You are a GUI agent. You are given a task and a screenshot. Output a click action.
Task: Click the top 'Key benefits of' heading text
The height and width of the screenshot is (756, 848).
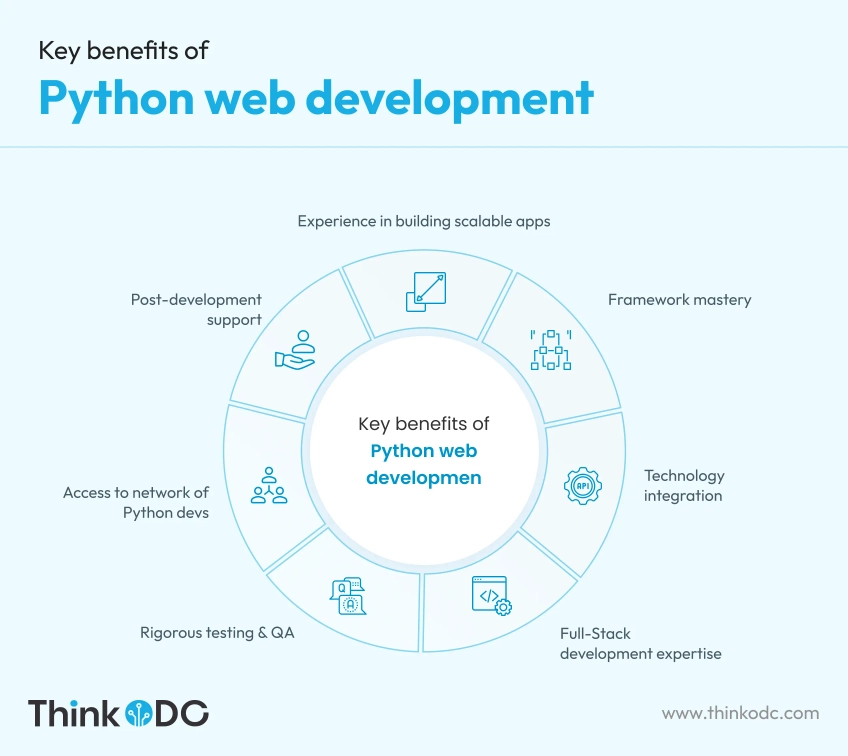(123, 51)
